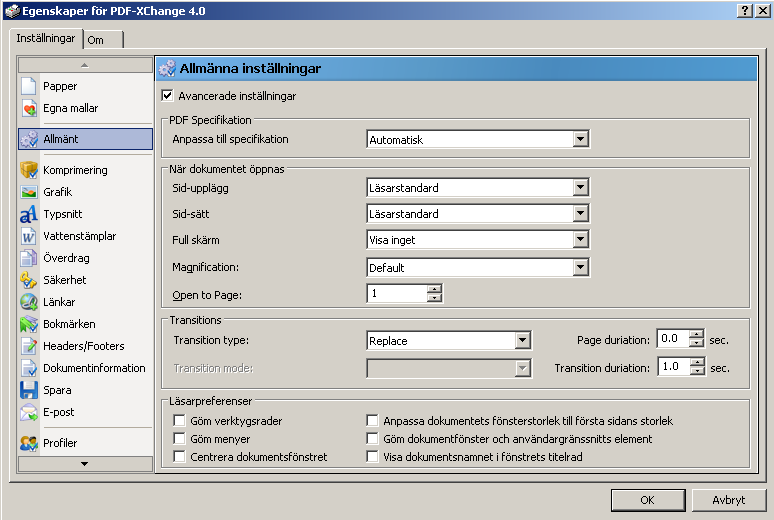Check Göm dokumentfönster och användargränssnitts element

372,439
